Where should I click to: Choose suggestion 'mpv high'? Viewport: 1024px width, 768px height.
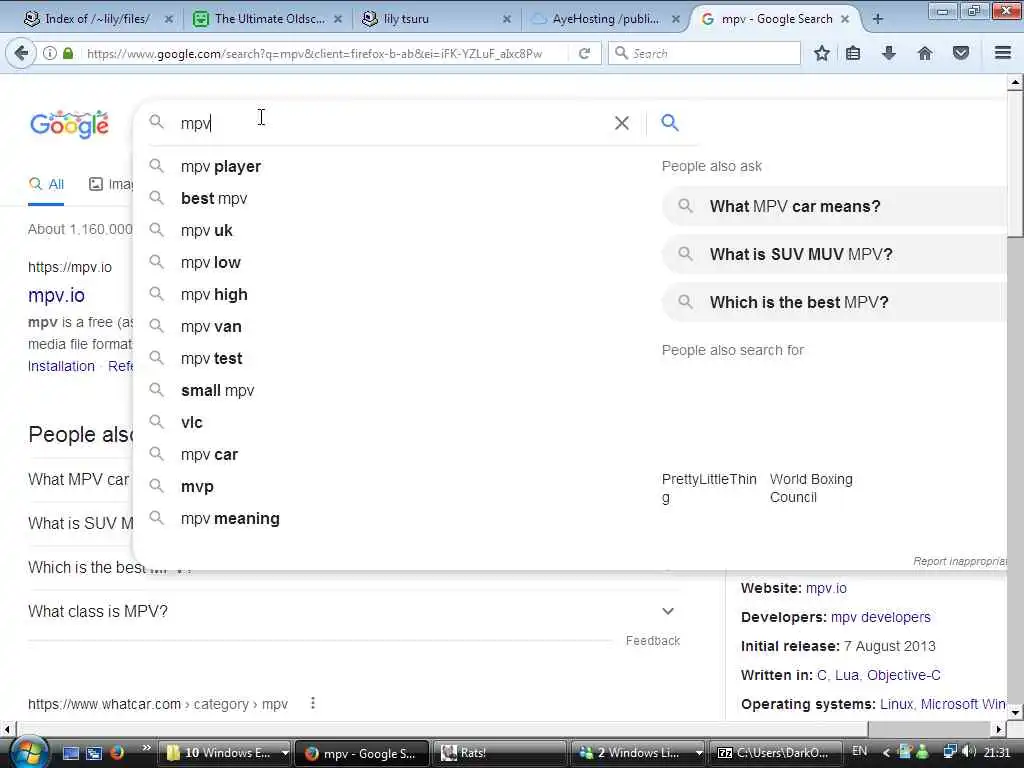pyautogui.click(x=214, y=295)
